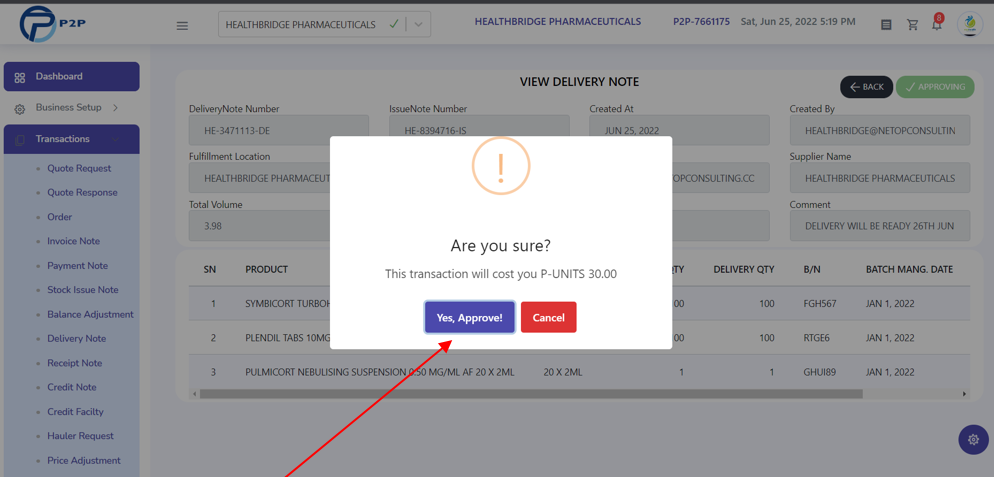Click the HEALTHBRIDGE PHARMACEUTICALS selector box

[x=325, y=25]
